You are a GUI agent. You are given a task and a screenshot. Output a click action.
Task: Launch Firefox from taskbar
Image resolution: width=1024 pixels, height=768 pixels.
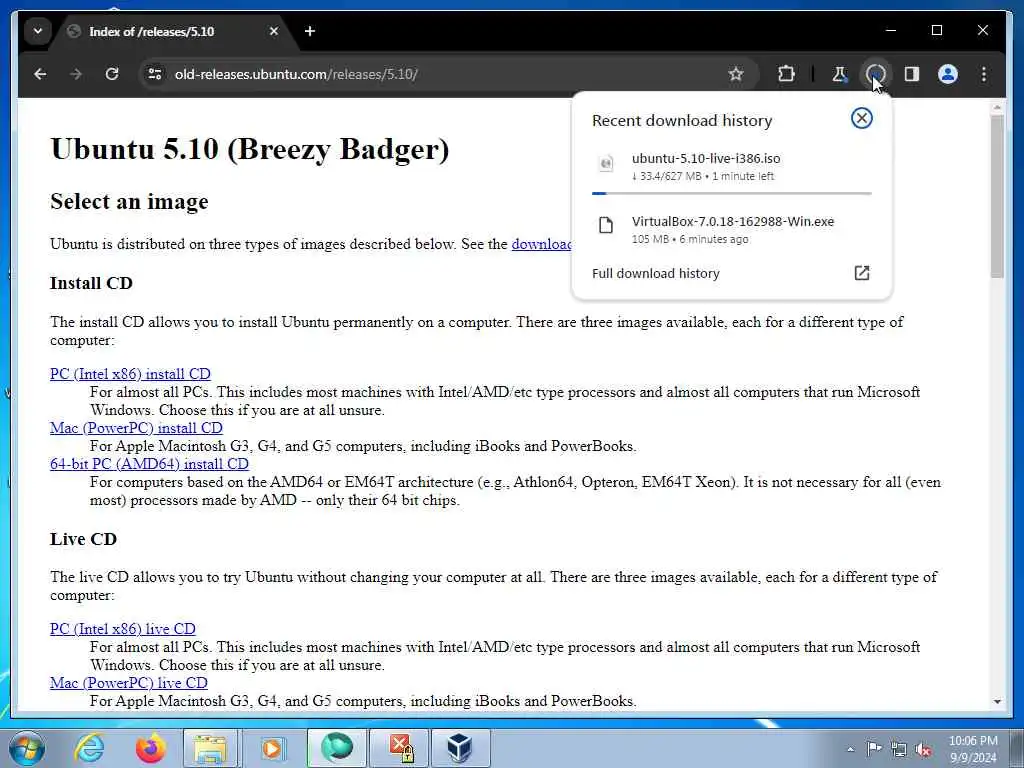click(x=150, y=748)
